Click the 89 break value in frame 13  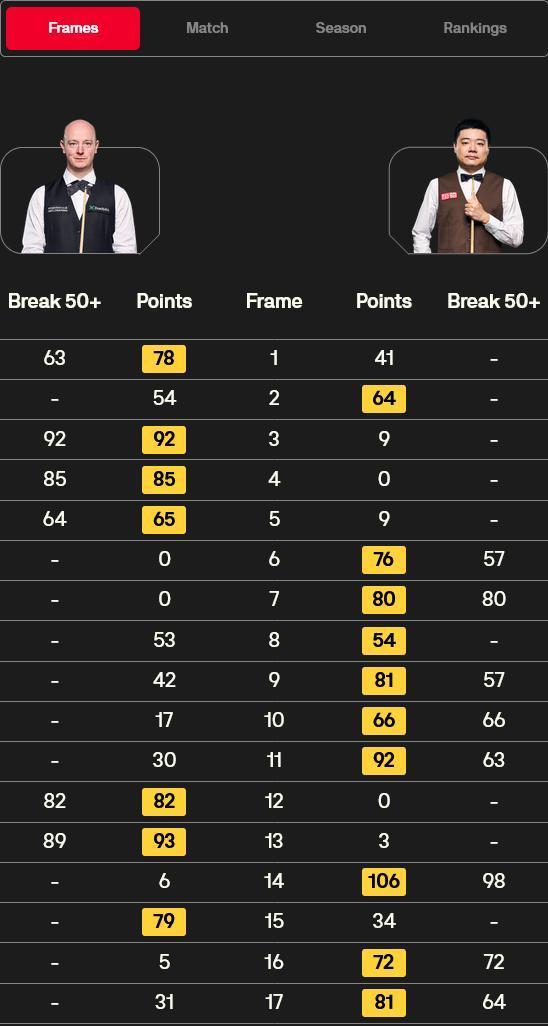tap(54, 841)
